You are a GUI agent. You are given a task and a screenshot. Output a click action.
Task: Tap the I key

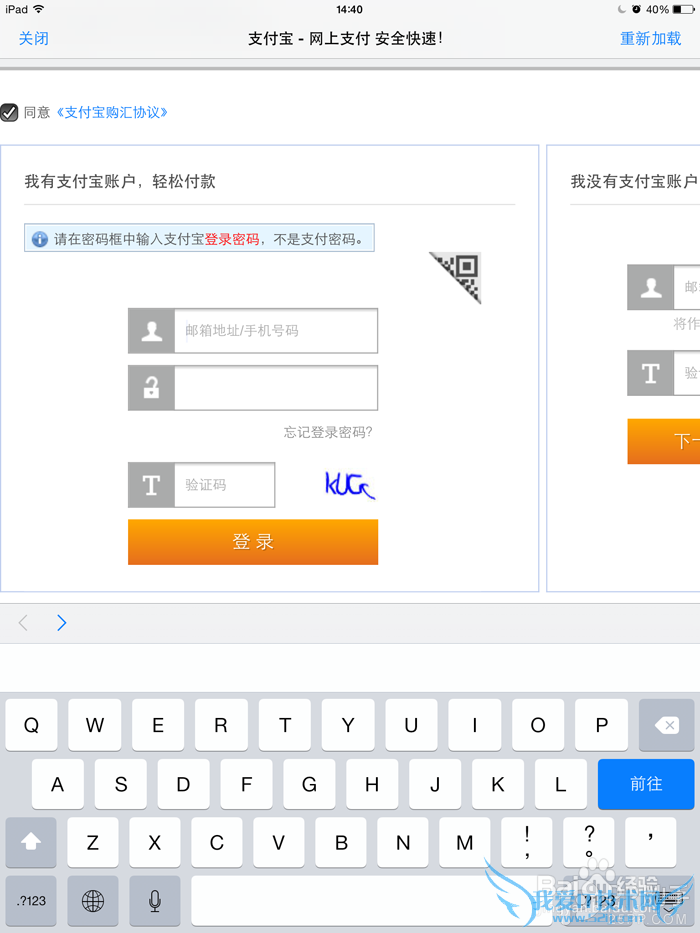(474, 725)
